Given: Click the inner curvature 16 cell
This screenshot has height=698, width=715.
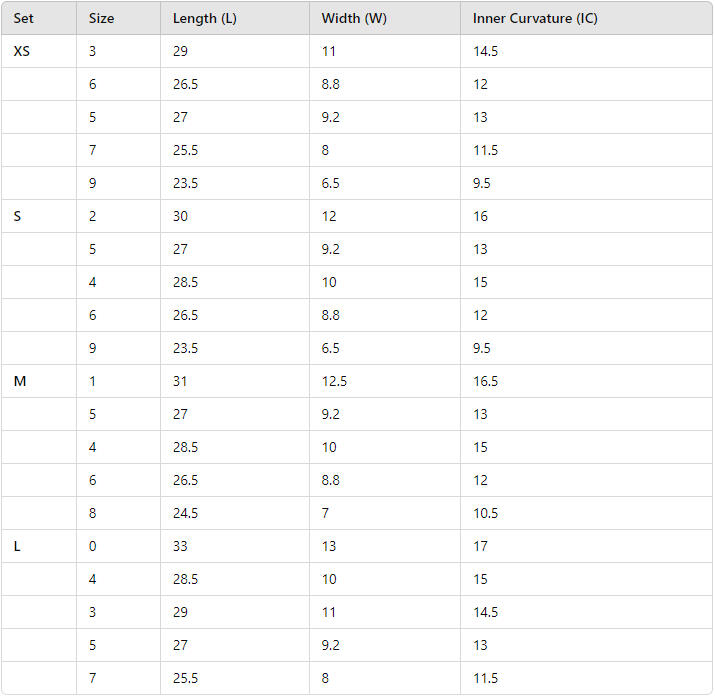Looking at the screenshot, I should [481, 216].
